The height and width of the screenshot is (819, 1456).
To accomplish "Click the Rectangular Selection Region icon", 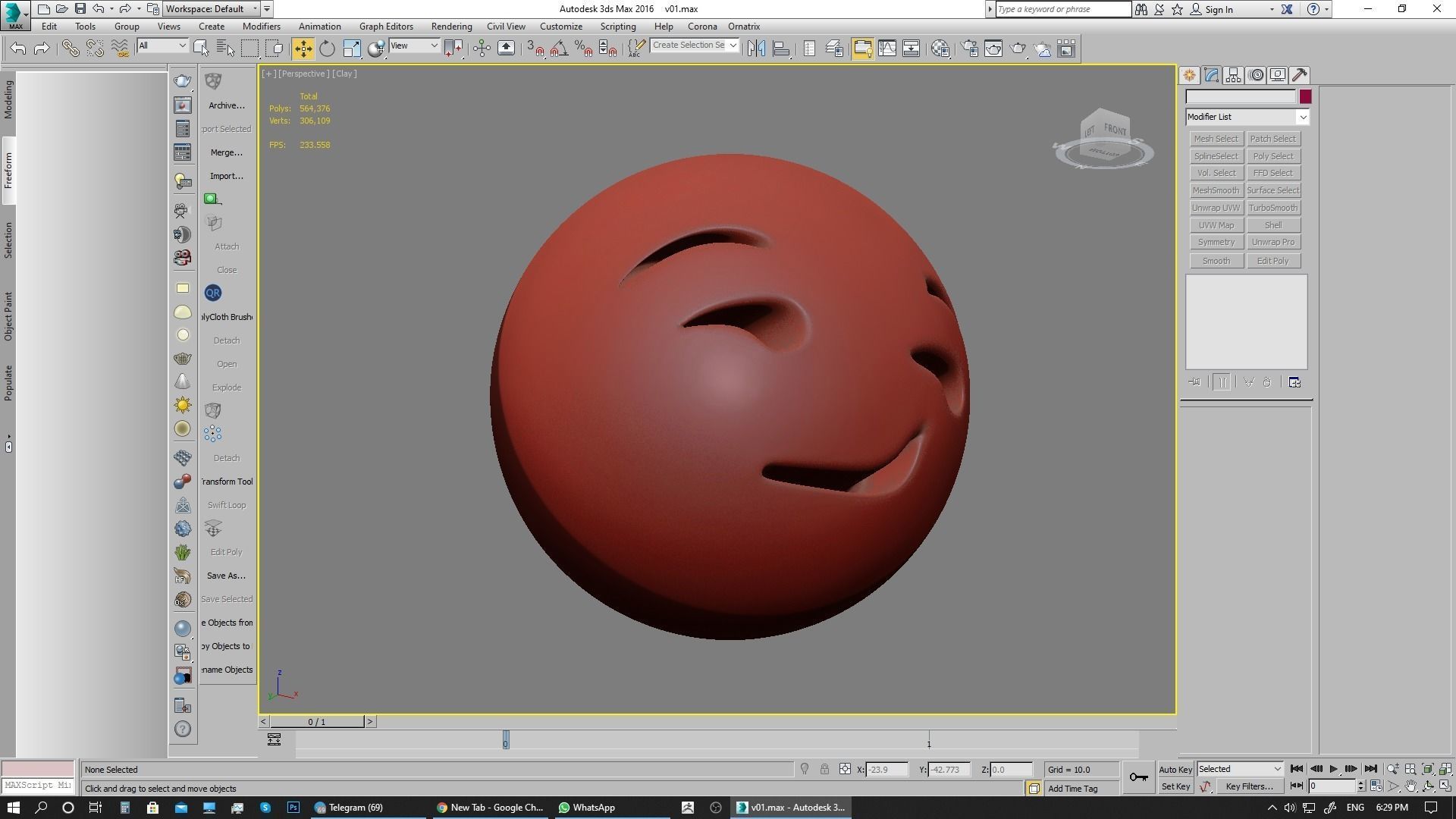I will click(249, 49).
